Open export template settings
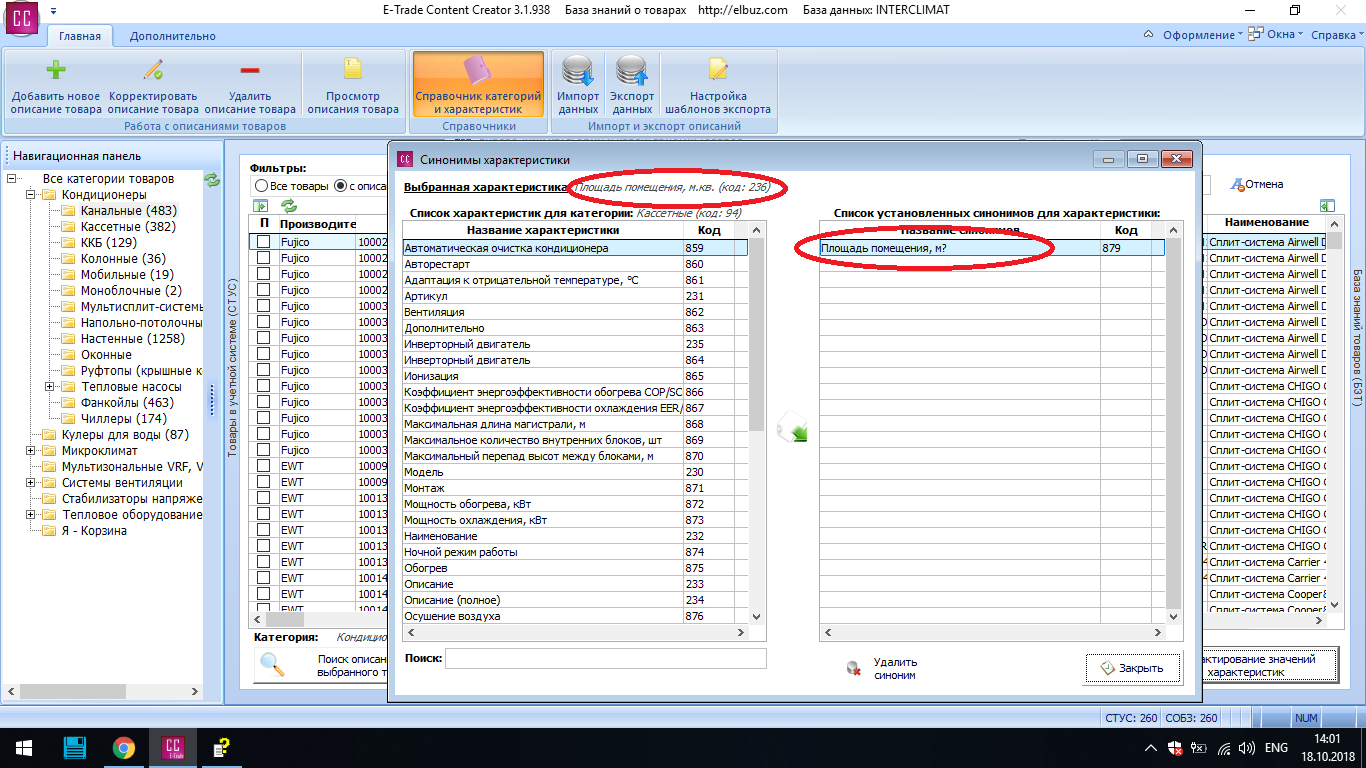Screen dimensions: 1366x768 (x=717, y=85)
